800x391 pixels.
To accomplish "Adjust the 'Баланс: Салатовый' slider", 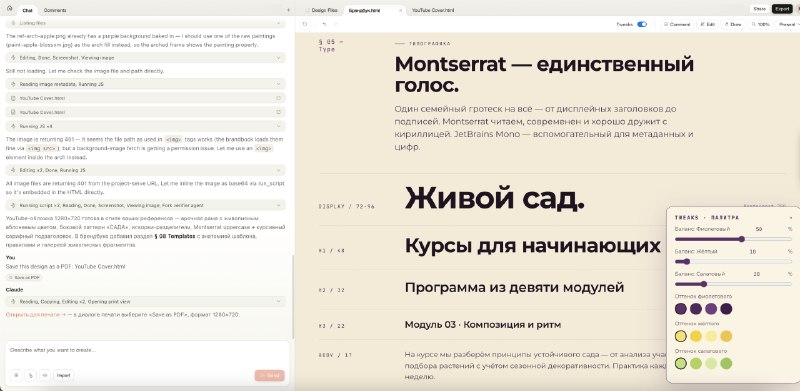I will pos(733,284).
